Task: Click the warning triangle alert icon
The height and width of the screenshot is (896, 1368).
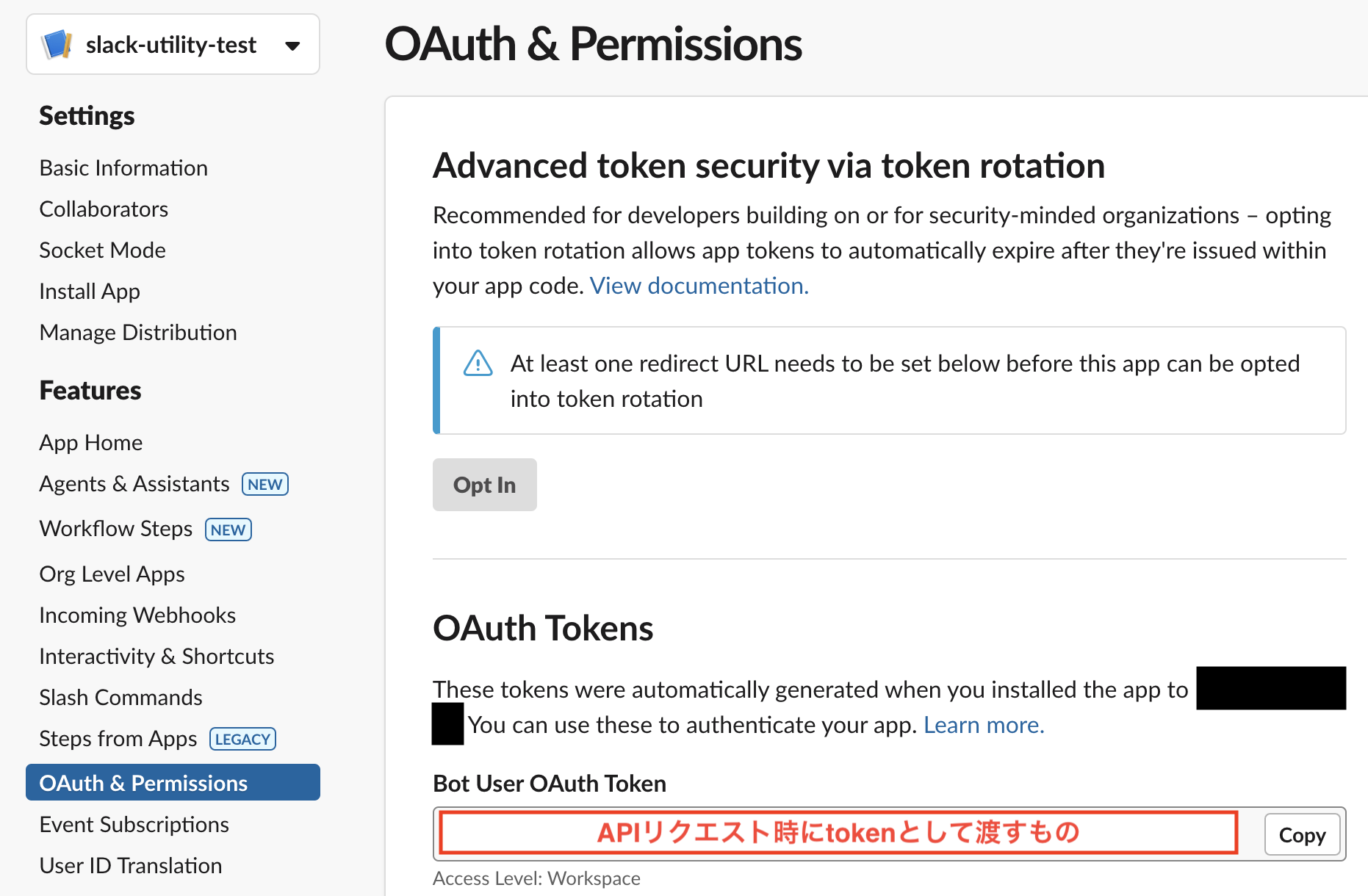Action: [478, 363]
